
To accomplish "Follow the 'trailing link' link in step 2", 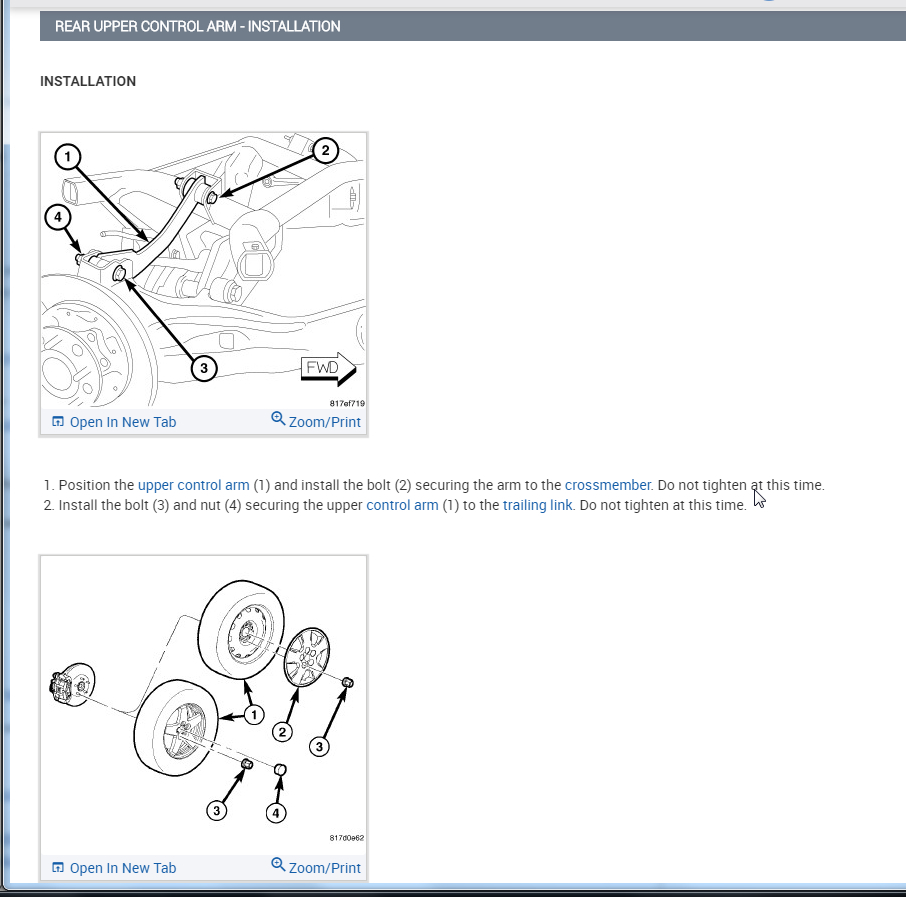I will point(537,505).
